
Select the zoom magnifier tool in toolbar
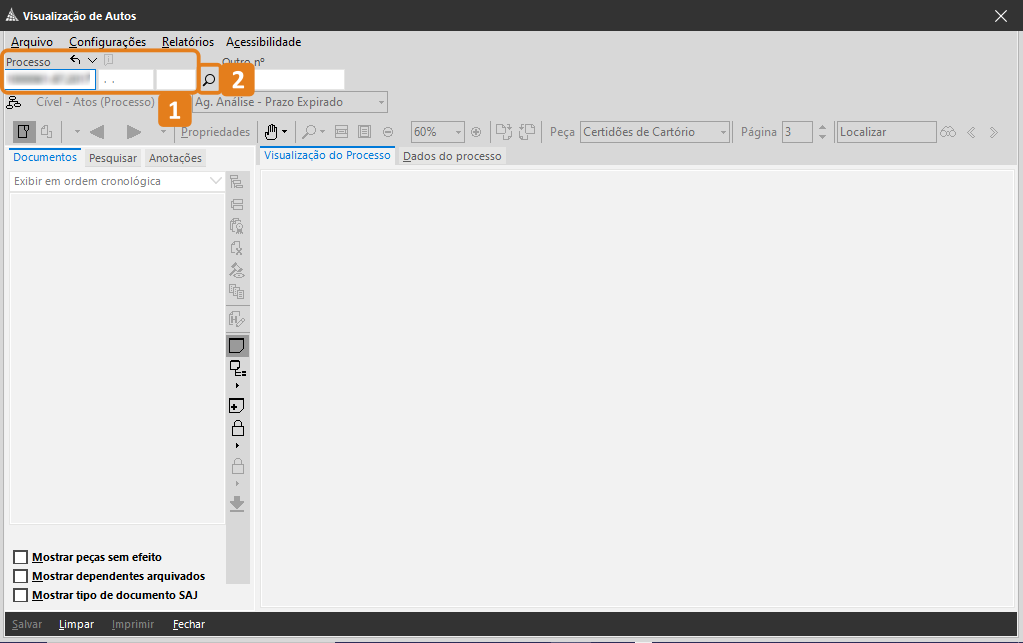[x=309, y=132]
